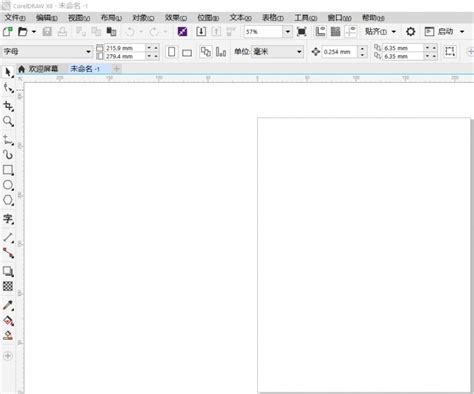Select the Parallel Dimension tool
This screenshot has height=394, width=474.
click(8, 237)
